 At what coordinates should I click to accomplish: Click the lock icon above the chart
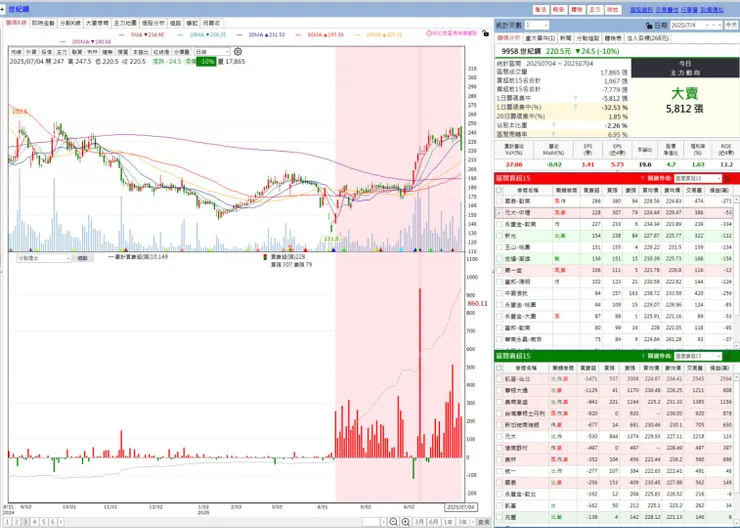point(486,34)
